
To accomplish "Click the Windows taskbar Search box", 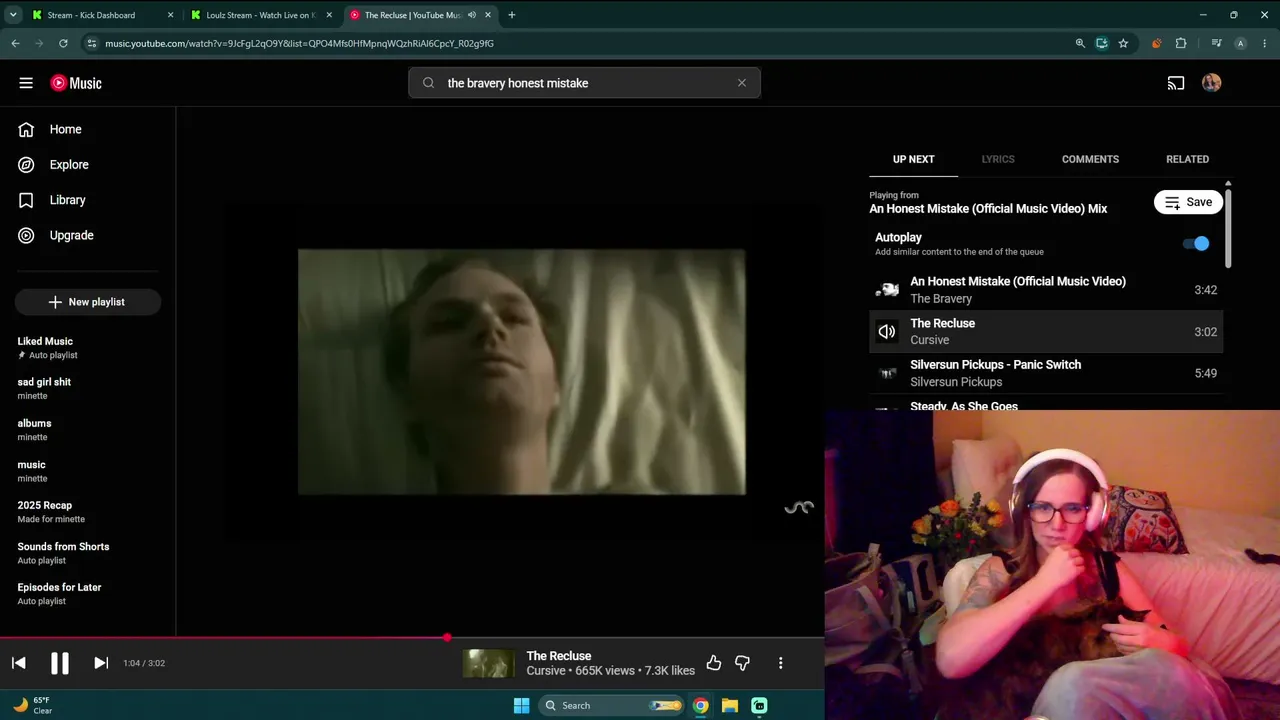I will click(612, 705).
